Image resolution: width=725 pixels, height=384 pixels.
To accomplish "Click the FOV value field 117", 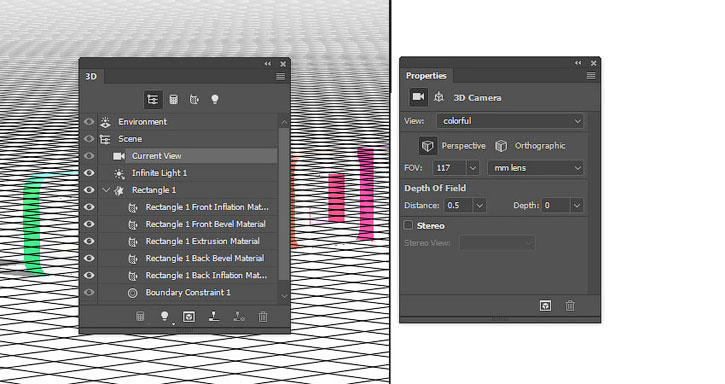I will pos(449,168).
